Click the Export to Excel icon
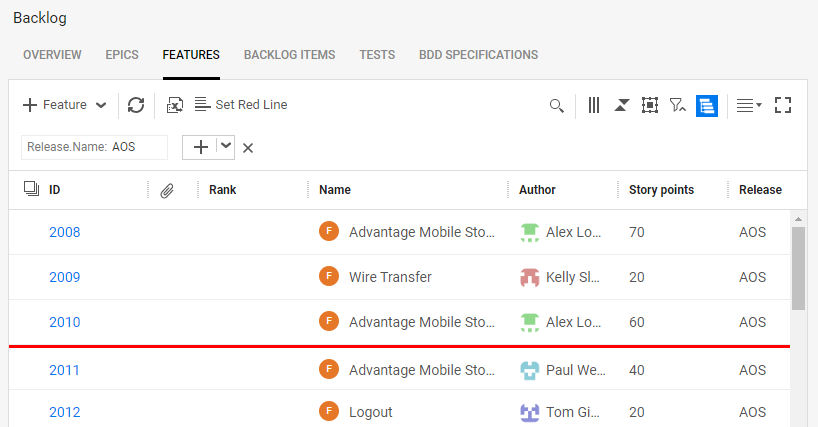This screenshot has width=818, height=427. click(x=174, y=105)
